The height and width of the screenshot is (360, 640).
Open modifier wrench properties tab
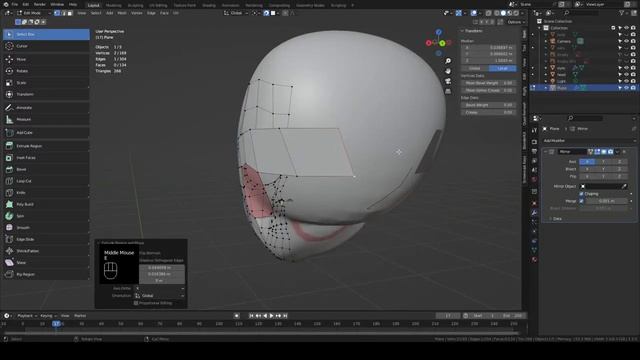[x=534, y=213]
